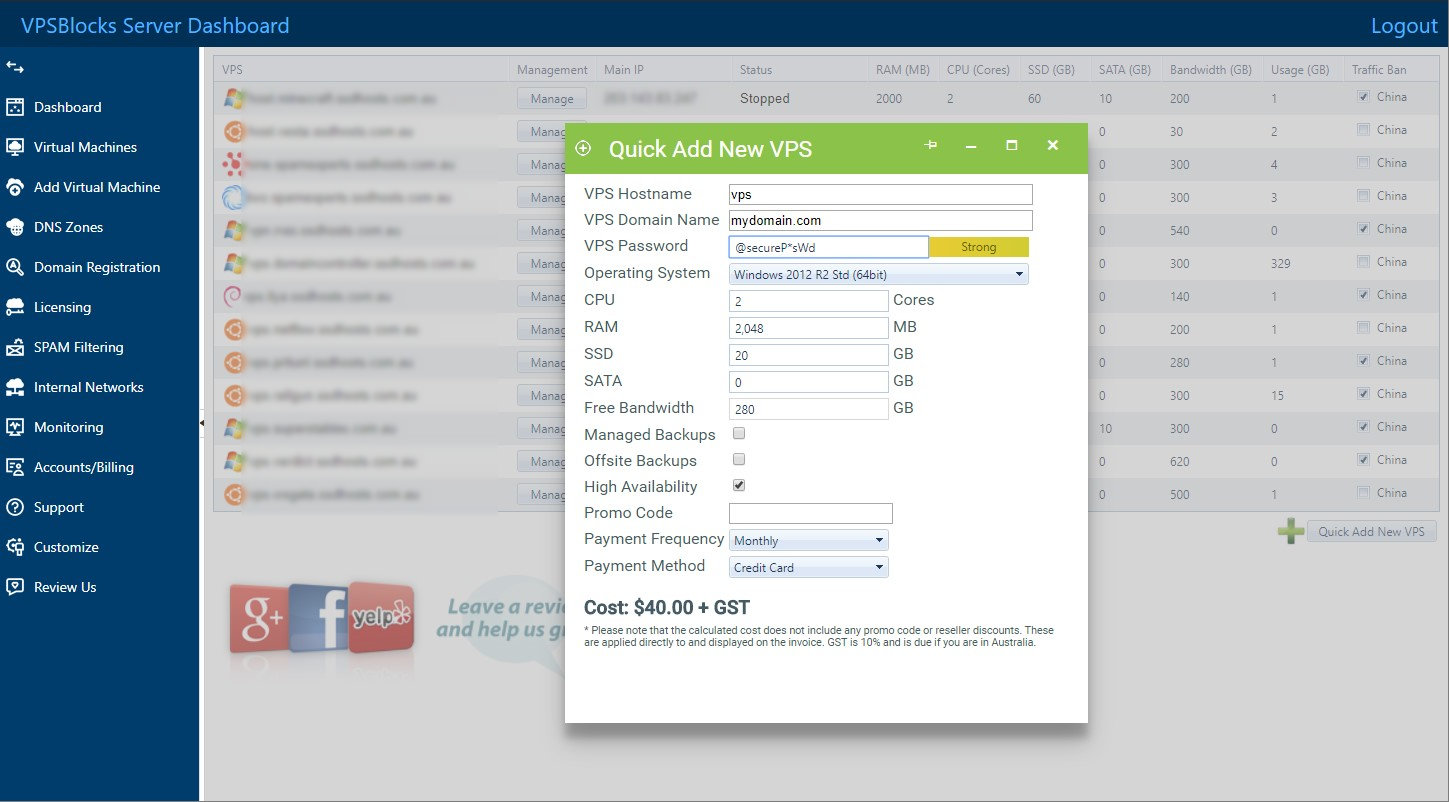The image size is (1449, 802).
Task: Open Virtual Machines in sidebar menu
Action: 85,147
